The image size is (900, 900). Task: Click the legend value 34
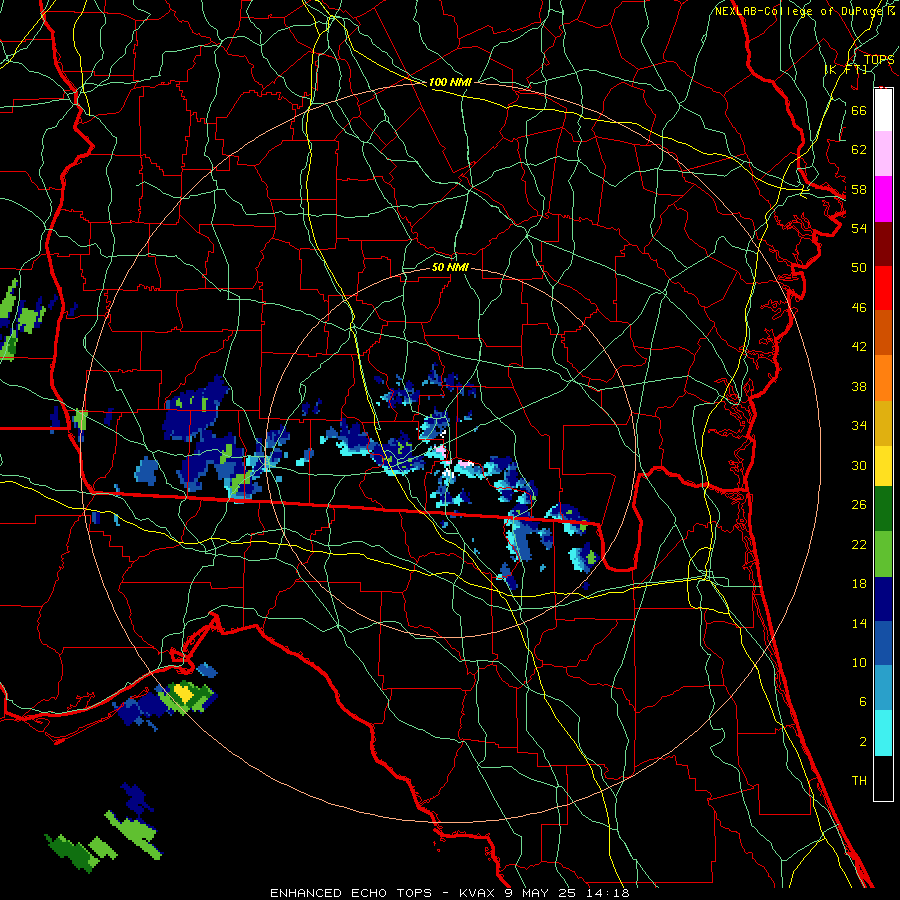[x=859, y=426]
